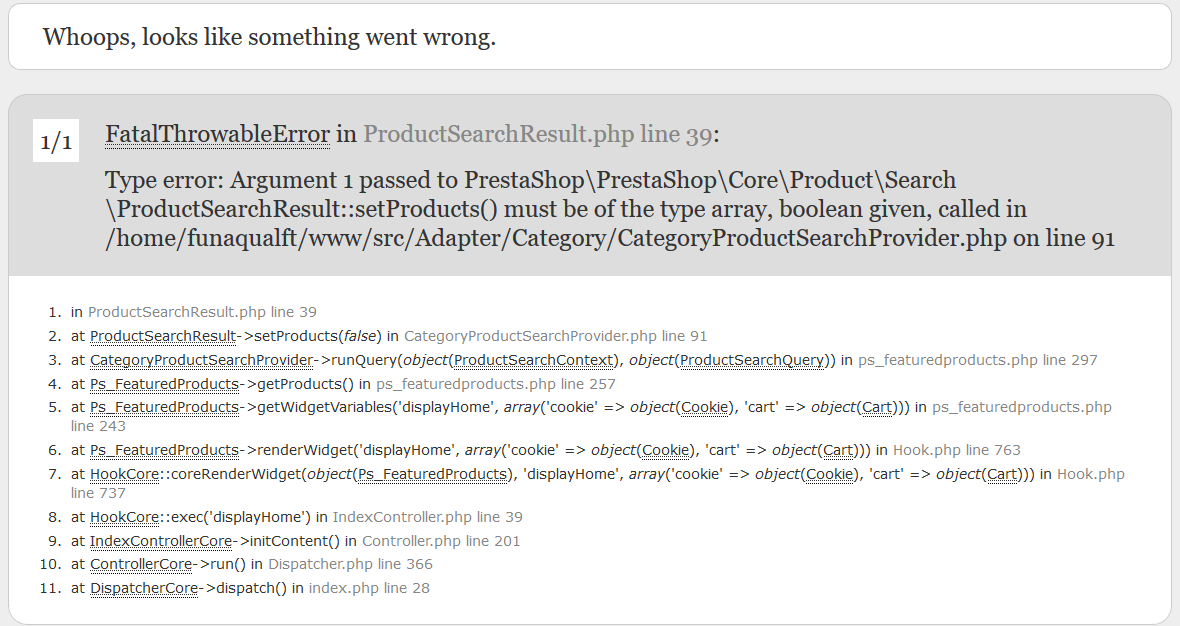Open Dispatcher.php line 366 link
This screenshot has width=1180, height=626.
(350, 564)
